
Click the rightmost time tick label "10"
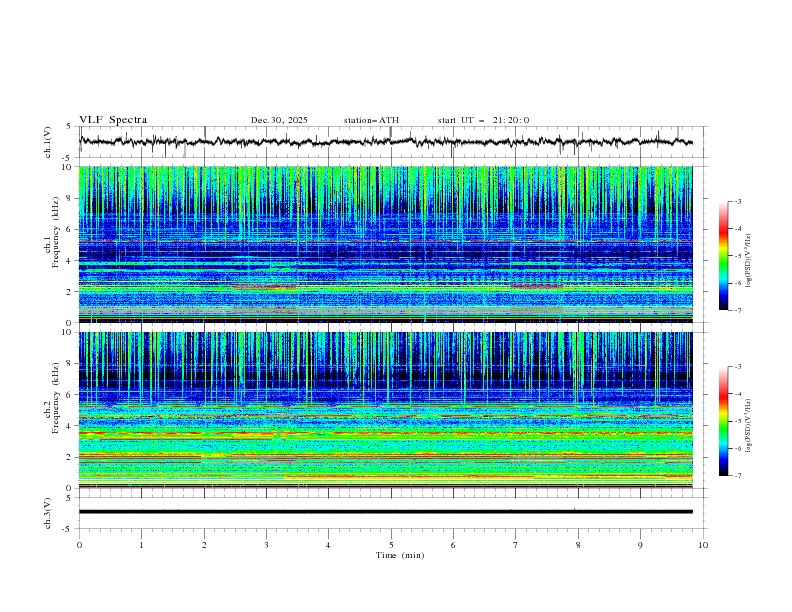coord(703,545)
